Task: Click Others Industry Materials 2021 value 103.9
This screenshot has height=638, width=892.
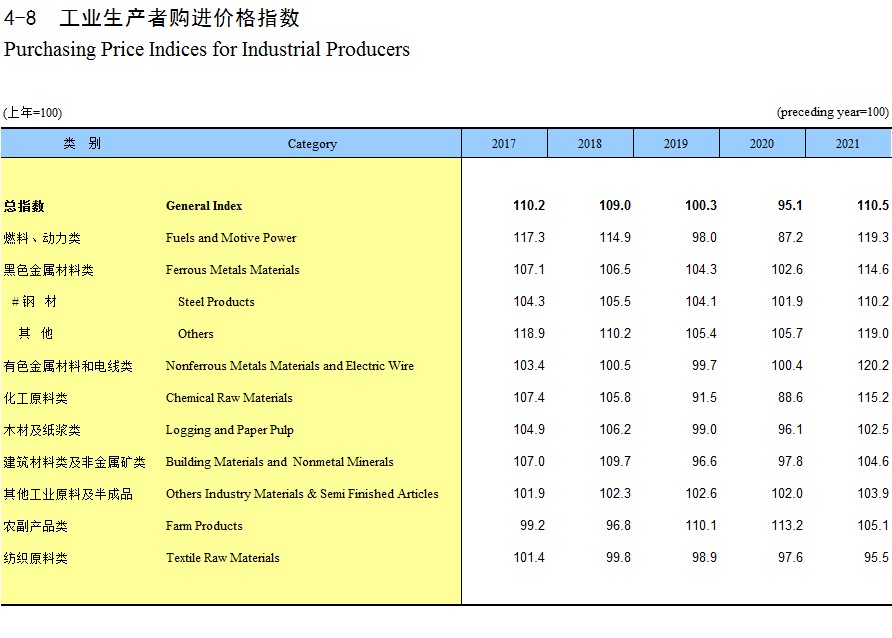Action: [873, 493]
